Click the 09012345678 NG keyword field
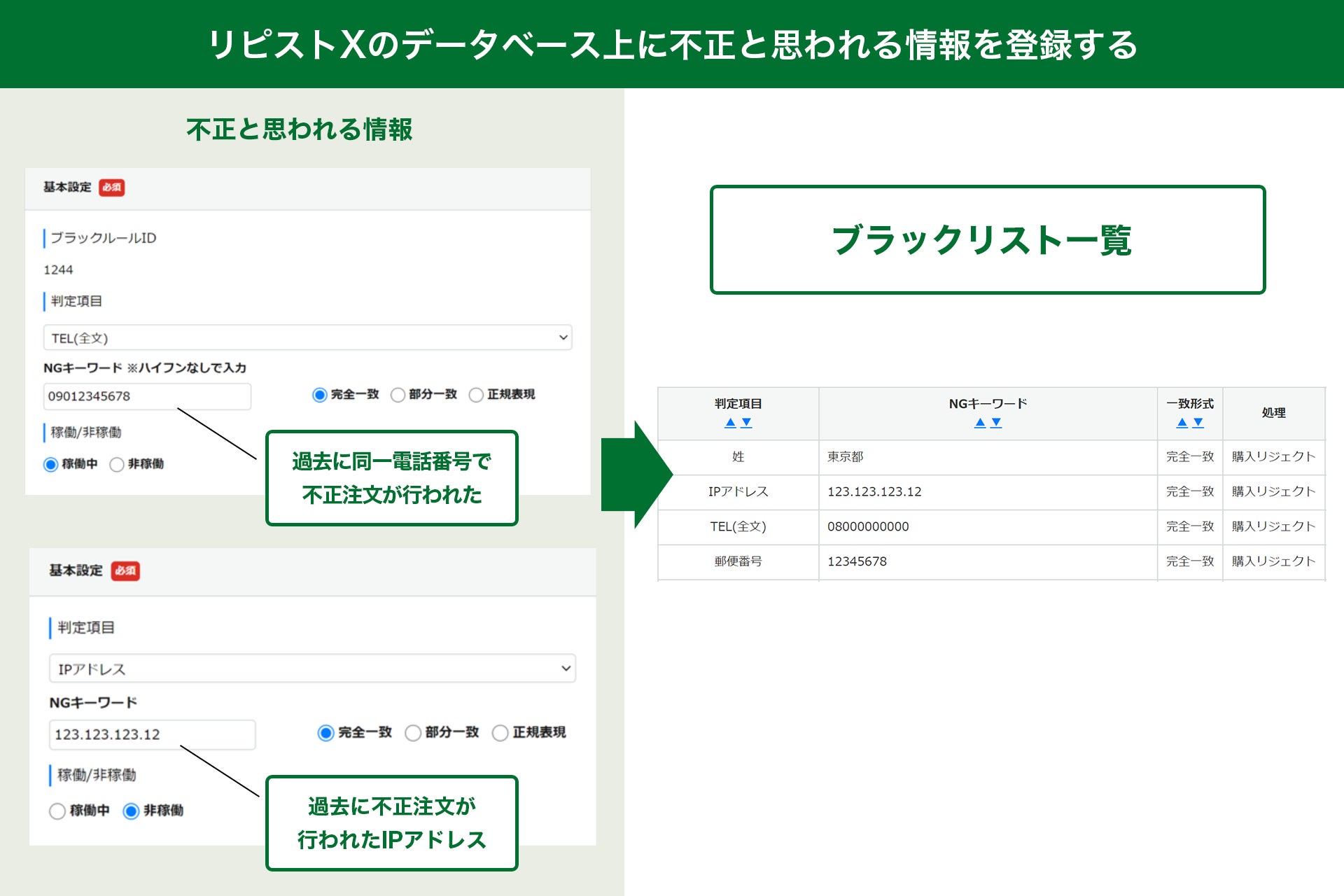Screen dimensions: 1344x896 pyautogui.click(x=147, y=396)
